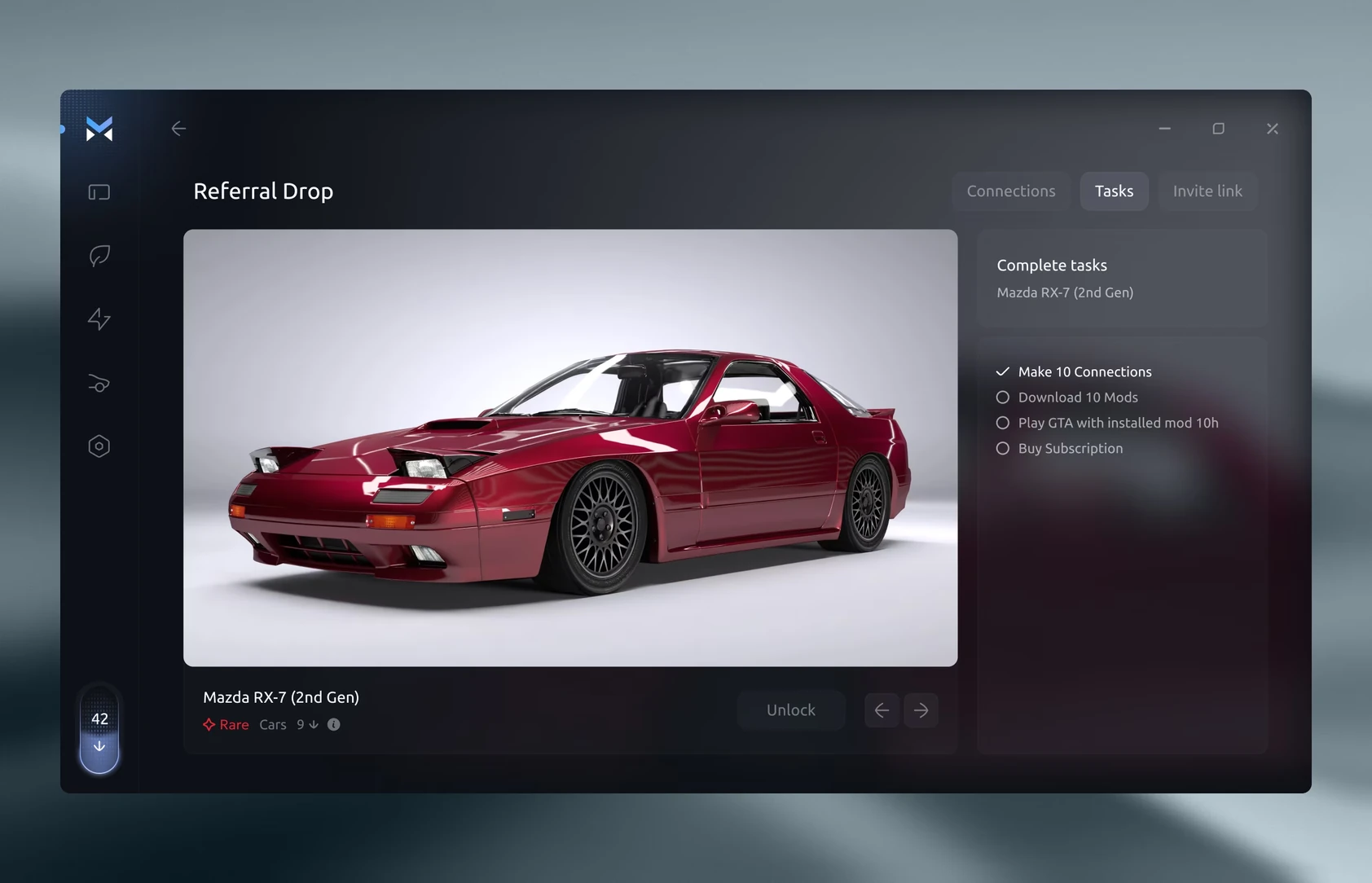Viewport: 1372px width, 883px height.
Task: Select the Play GTA with installed mod 10h circle
Action: 1003,423
